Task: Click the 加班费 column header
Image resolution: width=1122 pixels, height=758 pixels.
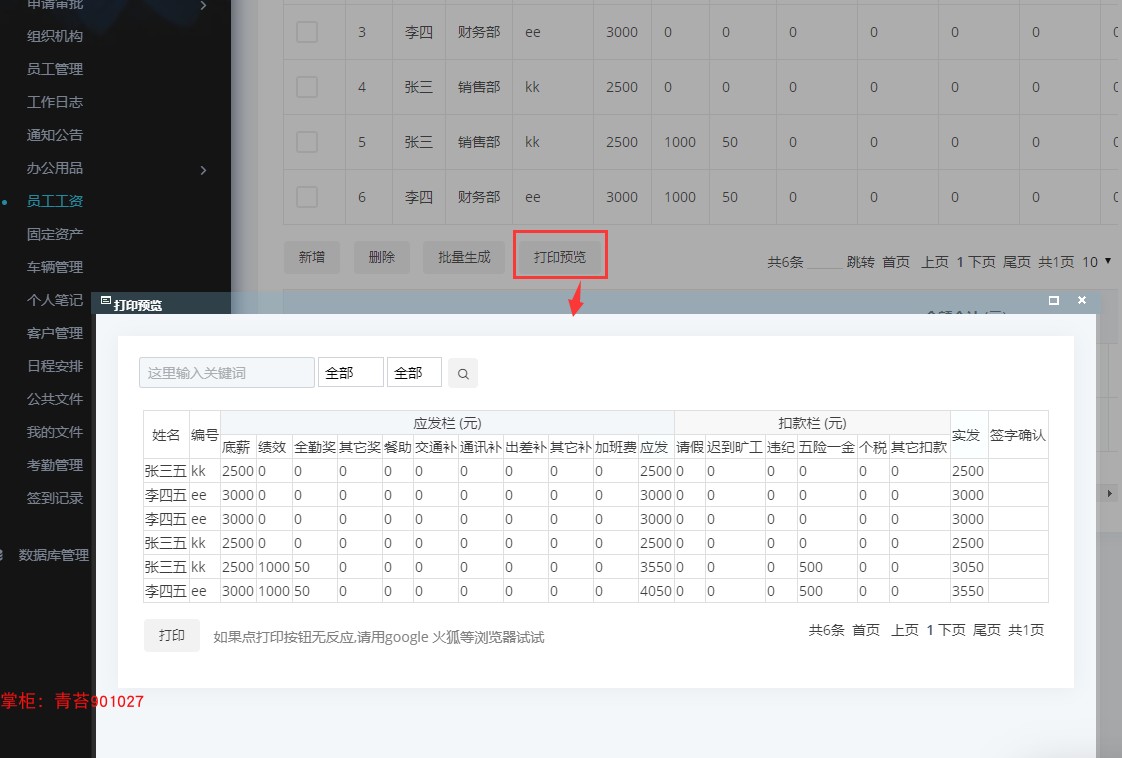Action: 615,447
